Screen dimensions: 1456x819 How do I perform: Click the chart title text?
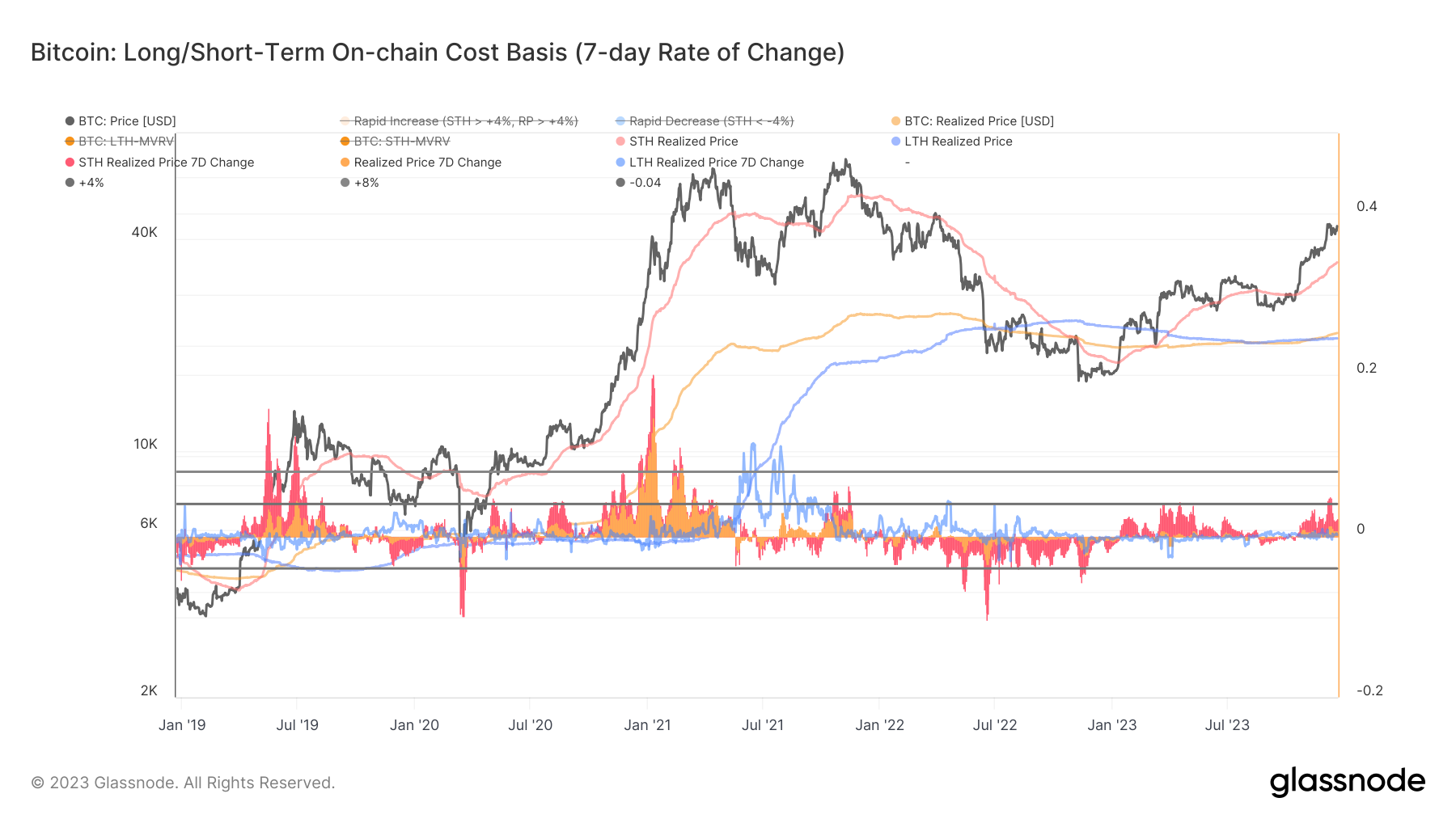[x=438, y=53]
